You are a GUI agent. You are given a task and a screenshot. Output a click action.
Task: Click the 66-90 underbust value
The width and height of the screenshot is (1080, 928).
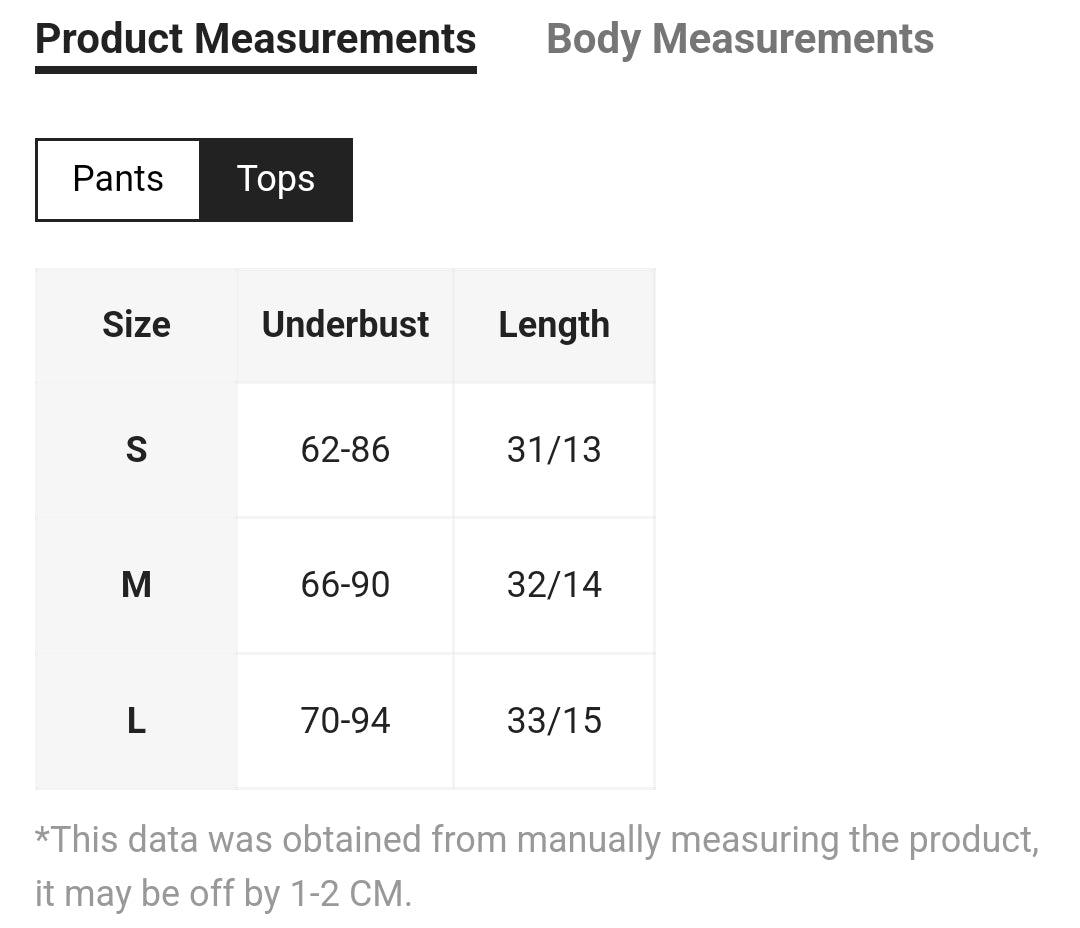pos(345,585)
